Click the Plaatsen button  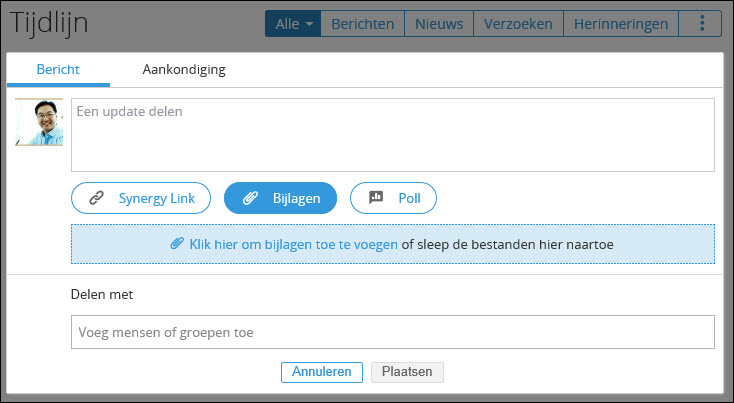(x=407, y=372)
